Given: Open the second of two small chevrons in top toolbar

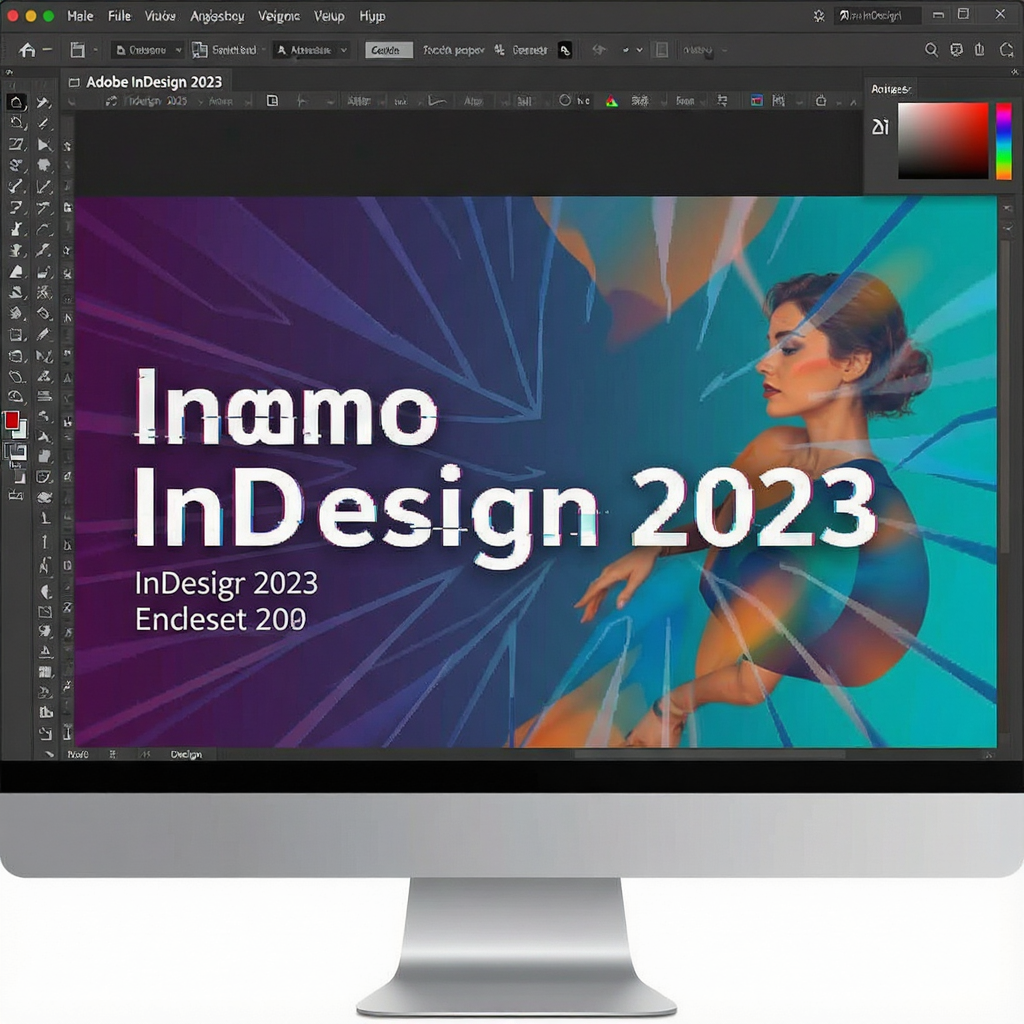Looking at the screenshot, I should click(x=639, y=50).
